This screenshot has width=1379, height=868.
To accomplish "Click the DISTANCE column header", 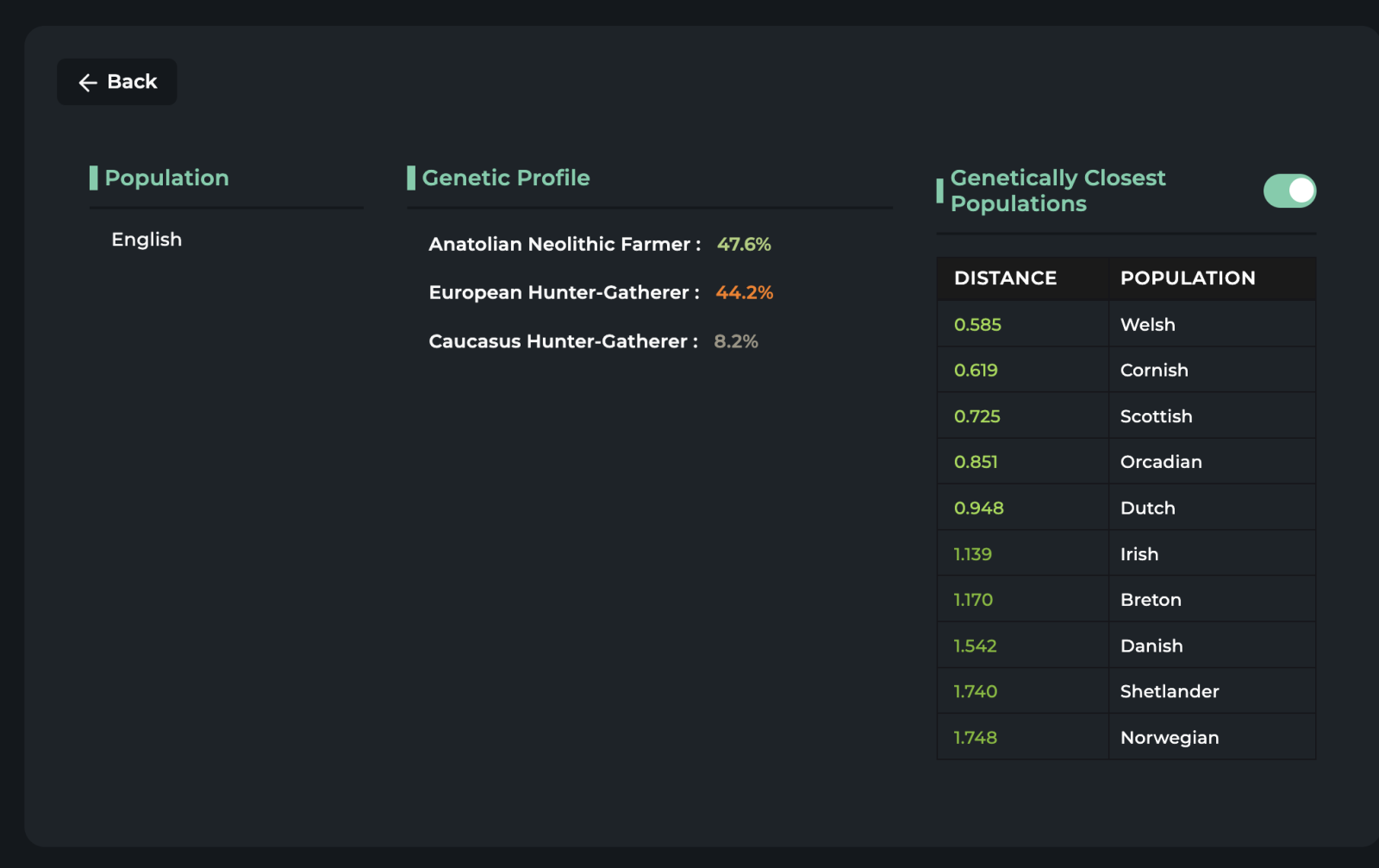I will (x=1005, y=278).
